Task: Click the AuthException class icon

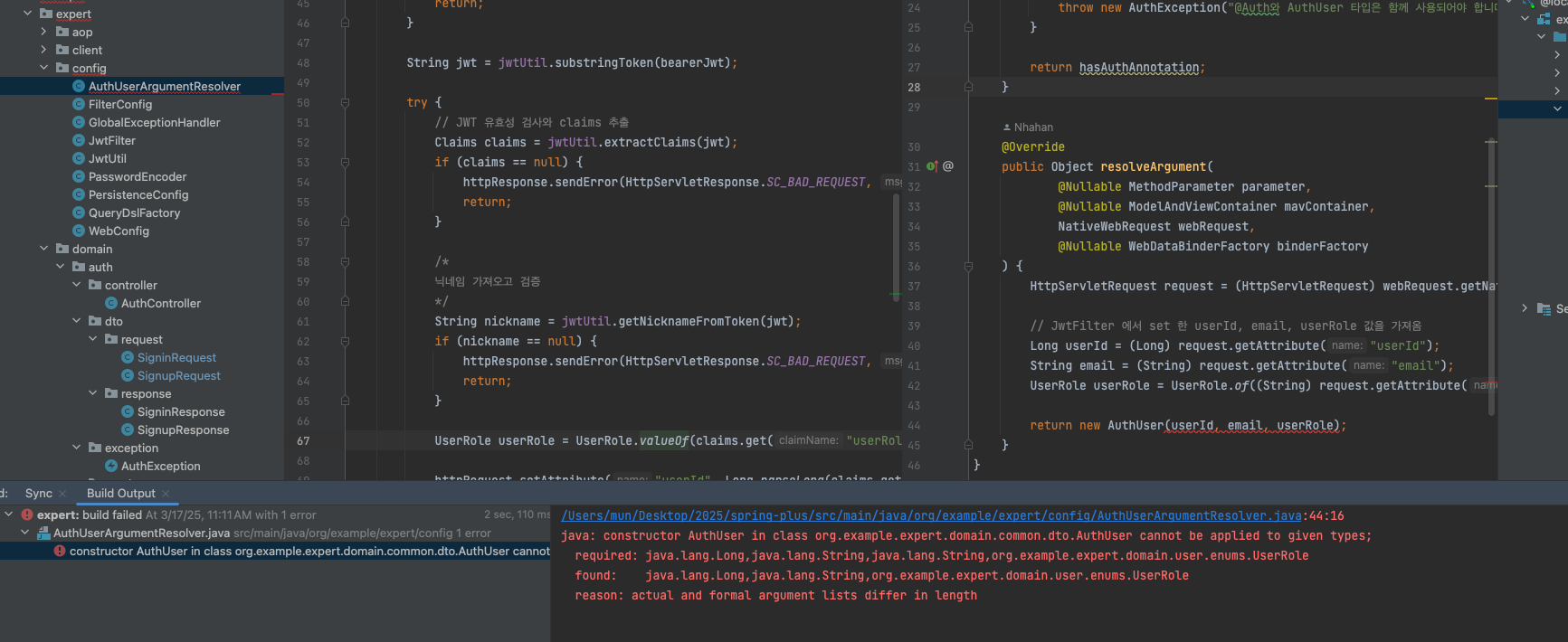Action: tap(111, 466)
